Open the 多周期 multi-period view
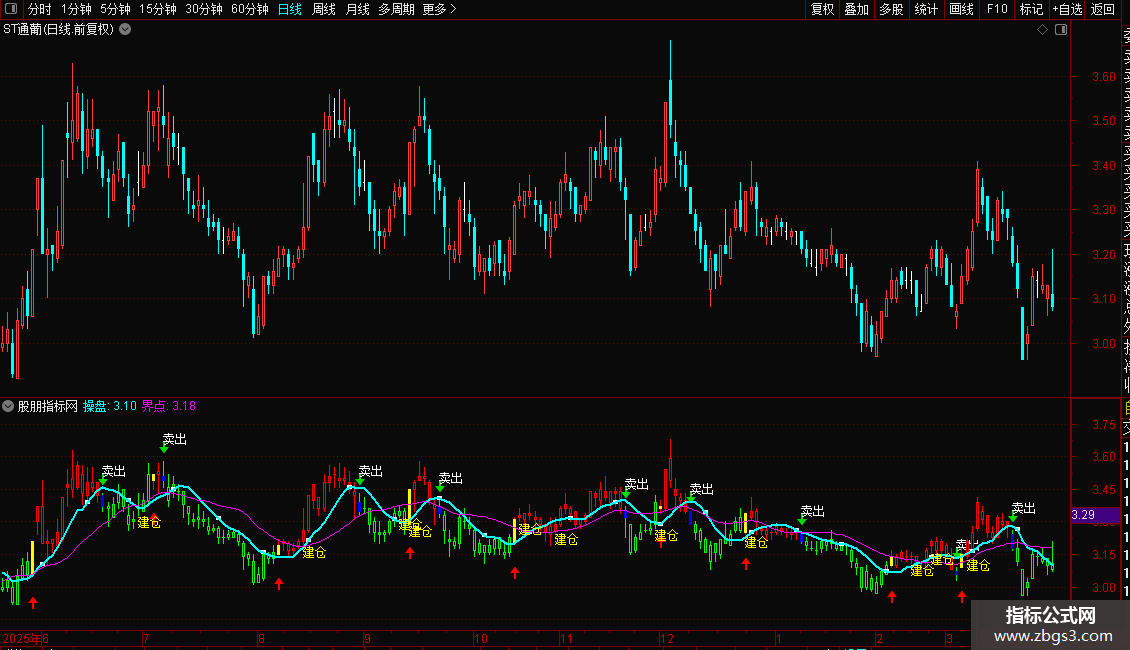The image size is (1130, 650). click(396, 9)
